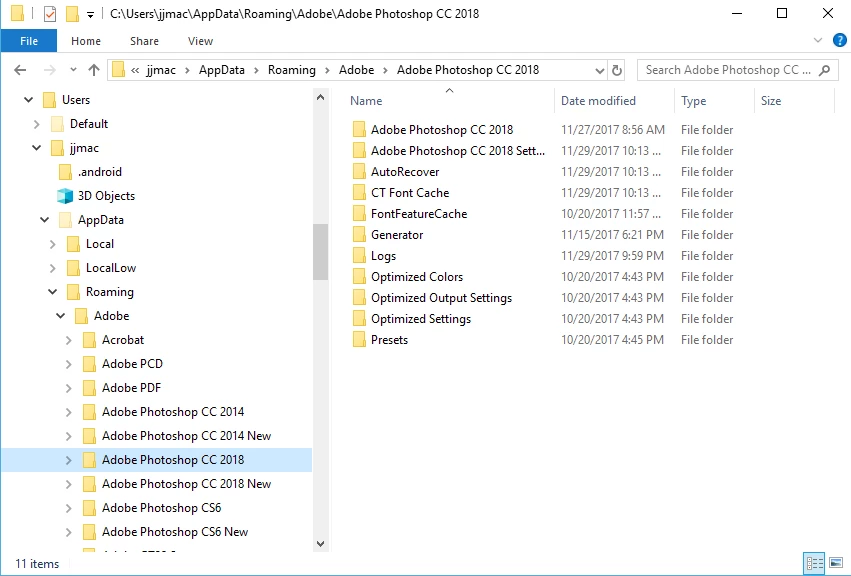This screenshot has width=851, height=576.
Task: Select the Optimized Output Settings folder
Action: [x=441, y=298]
